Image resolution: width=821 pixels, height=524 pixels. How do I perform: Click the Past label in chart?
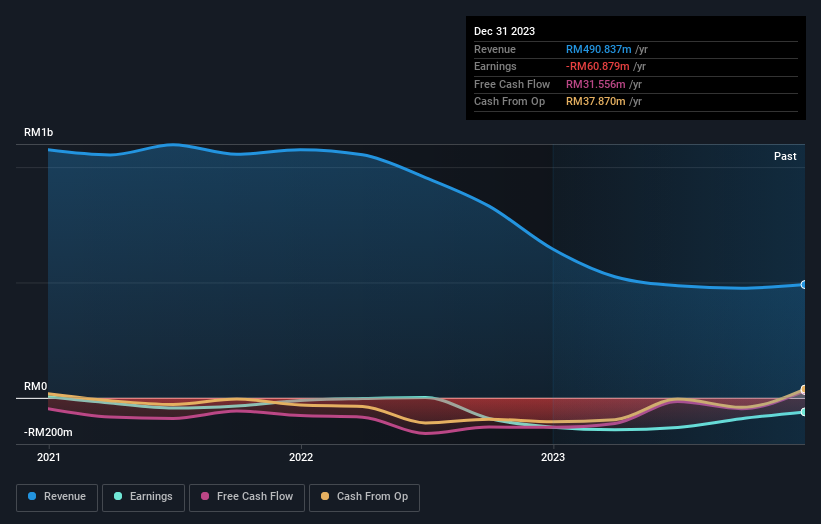coord(785,157)
